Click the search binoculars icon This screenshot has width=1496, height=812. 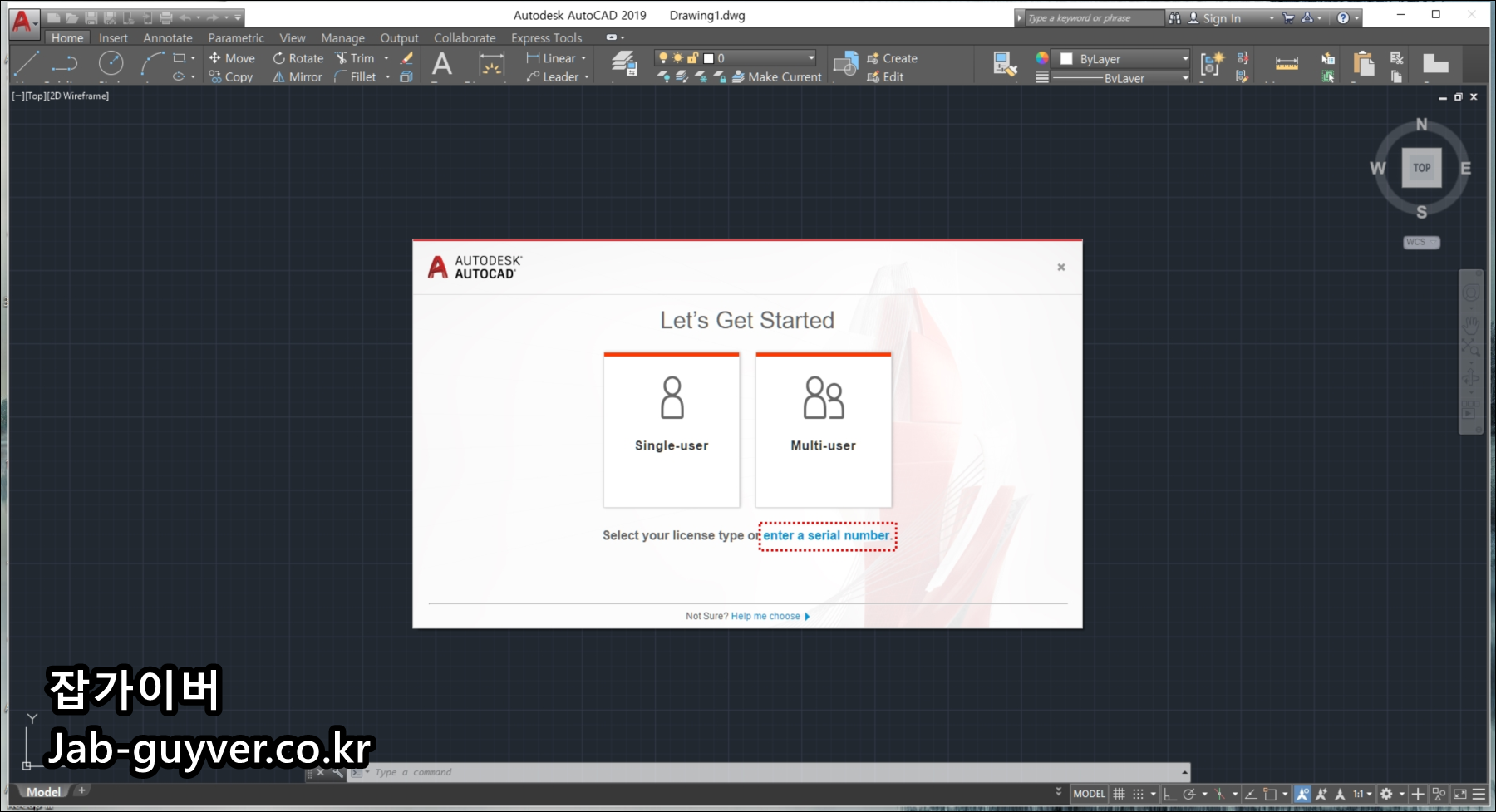point(1174,17)
